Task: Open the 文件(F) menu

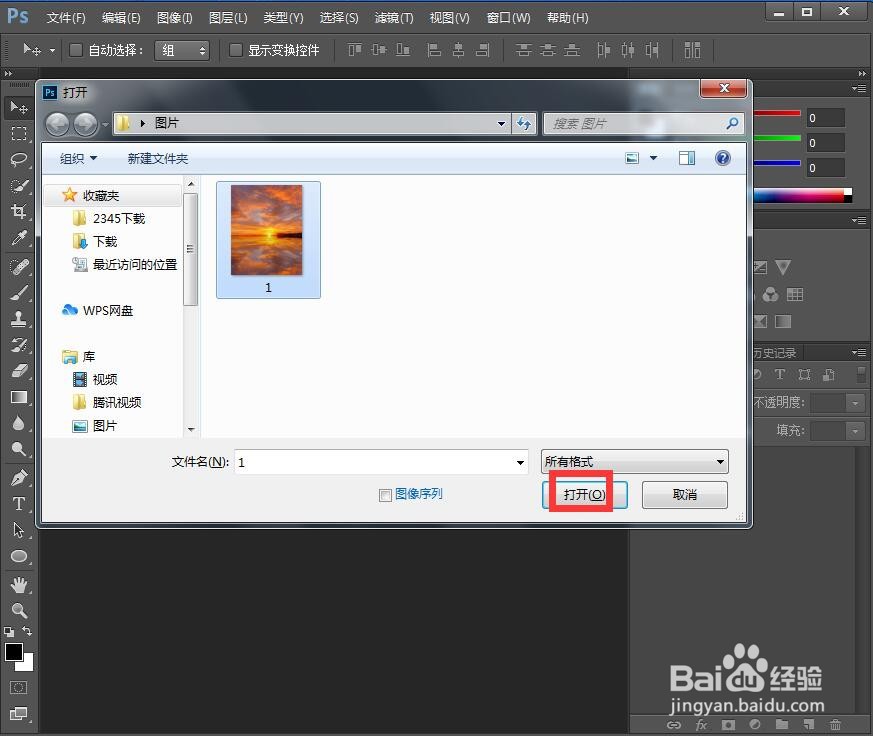Action: pos(66,18)
